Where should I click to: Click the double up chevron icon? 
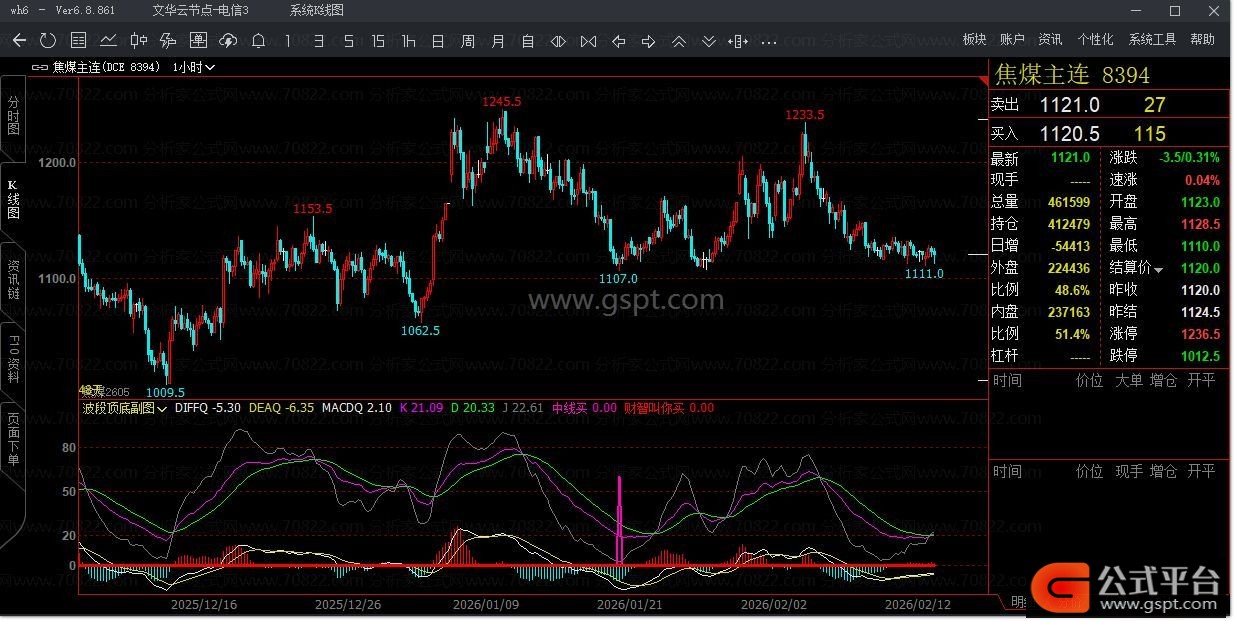(x=678, y=41)
